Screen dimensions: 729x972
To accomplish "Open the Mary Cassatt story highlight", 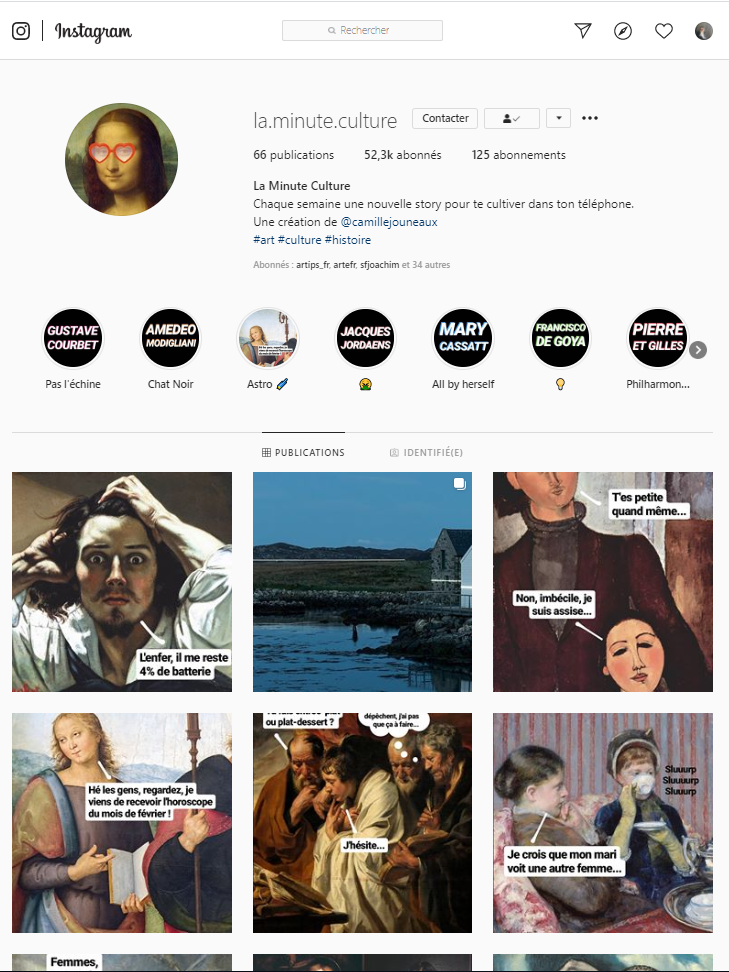I will tap(462, 338).
